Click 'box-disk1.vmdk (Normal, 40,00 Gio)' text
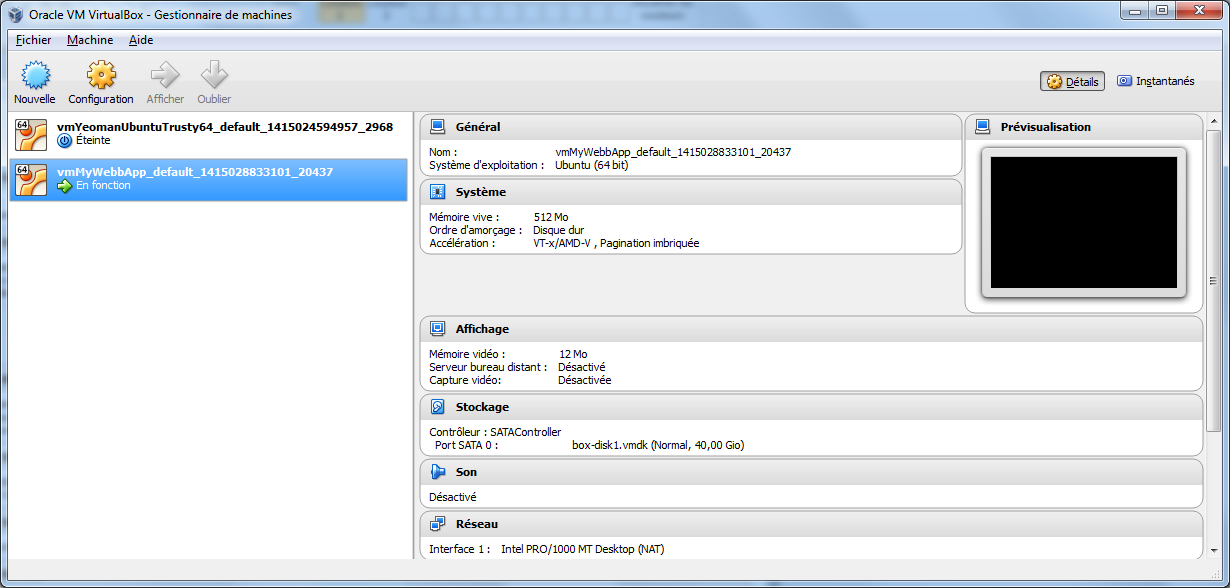Screen dimensions: 1230x588 pyautogui.click(x=658, y=445)
